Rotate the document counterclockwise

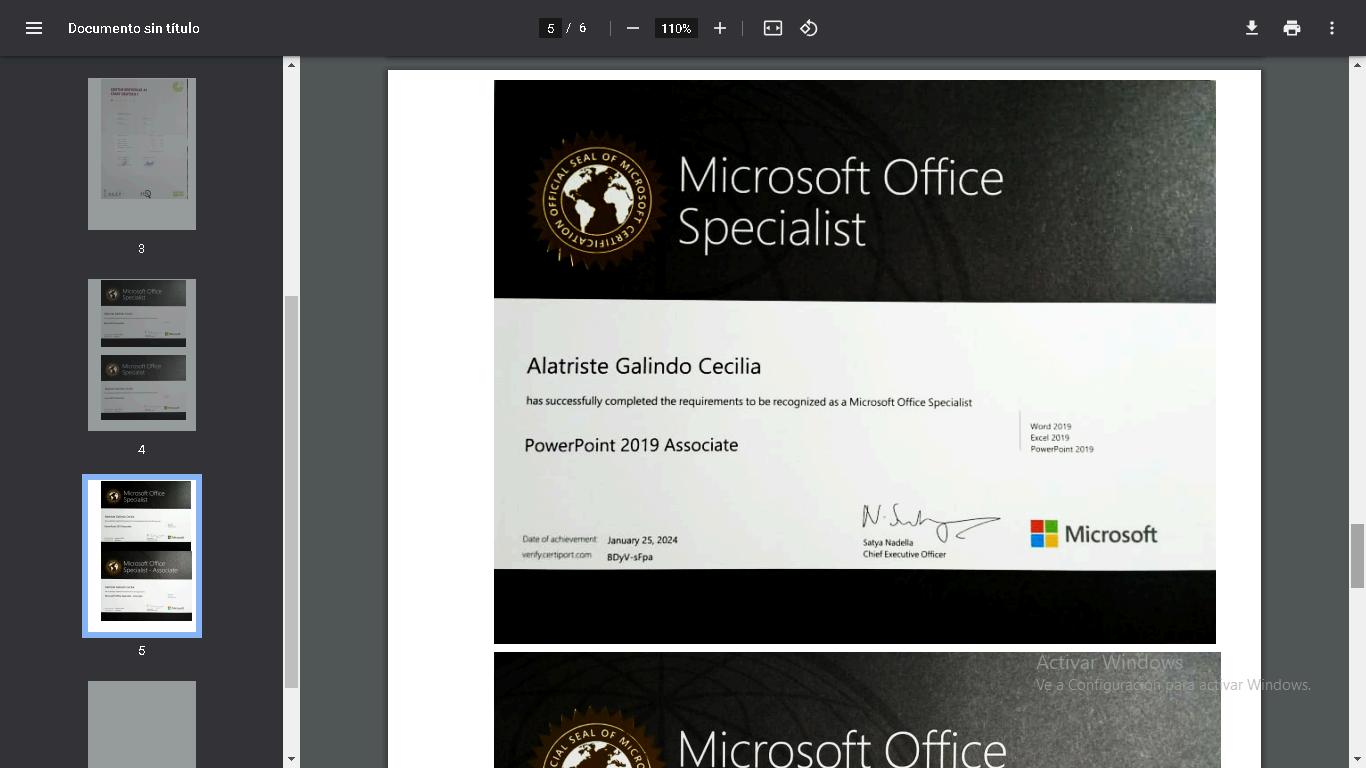click(809, 28)
